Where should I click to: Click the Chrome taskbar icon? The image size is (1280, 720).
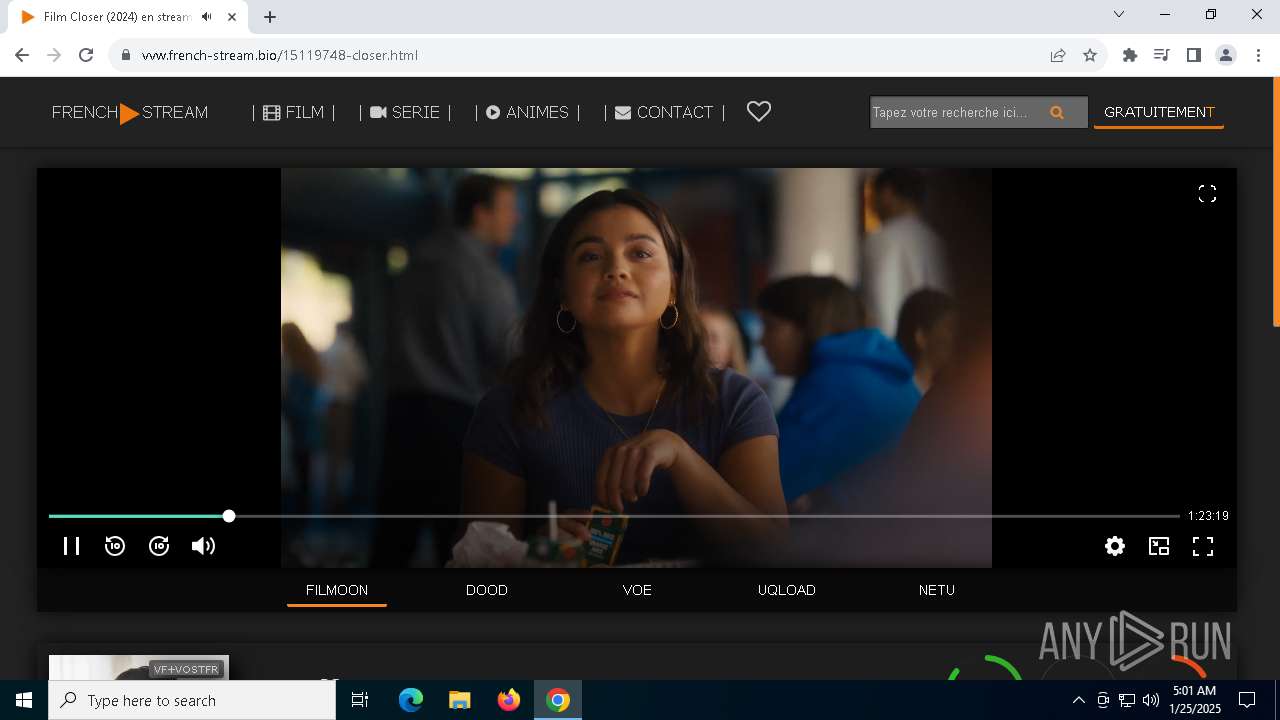[x=558, y=700]
